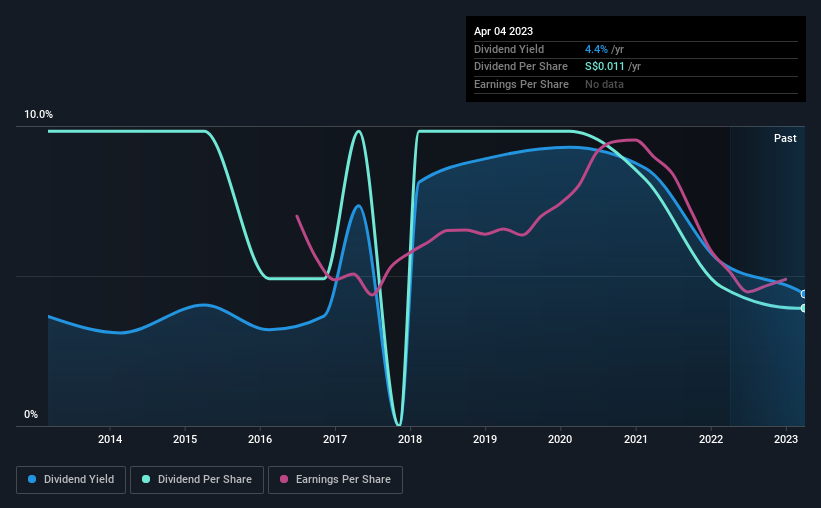Click the teal Dividend Per Share legend dot
821x508 pixels.
coord(146,479)
